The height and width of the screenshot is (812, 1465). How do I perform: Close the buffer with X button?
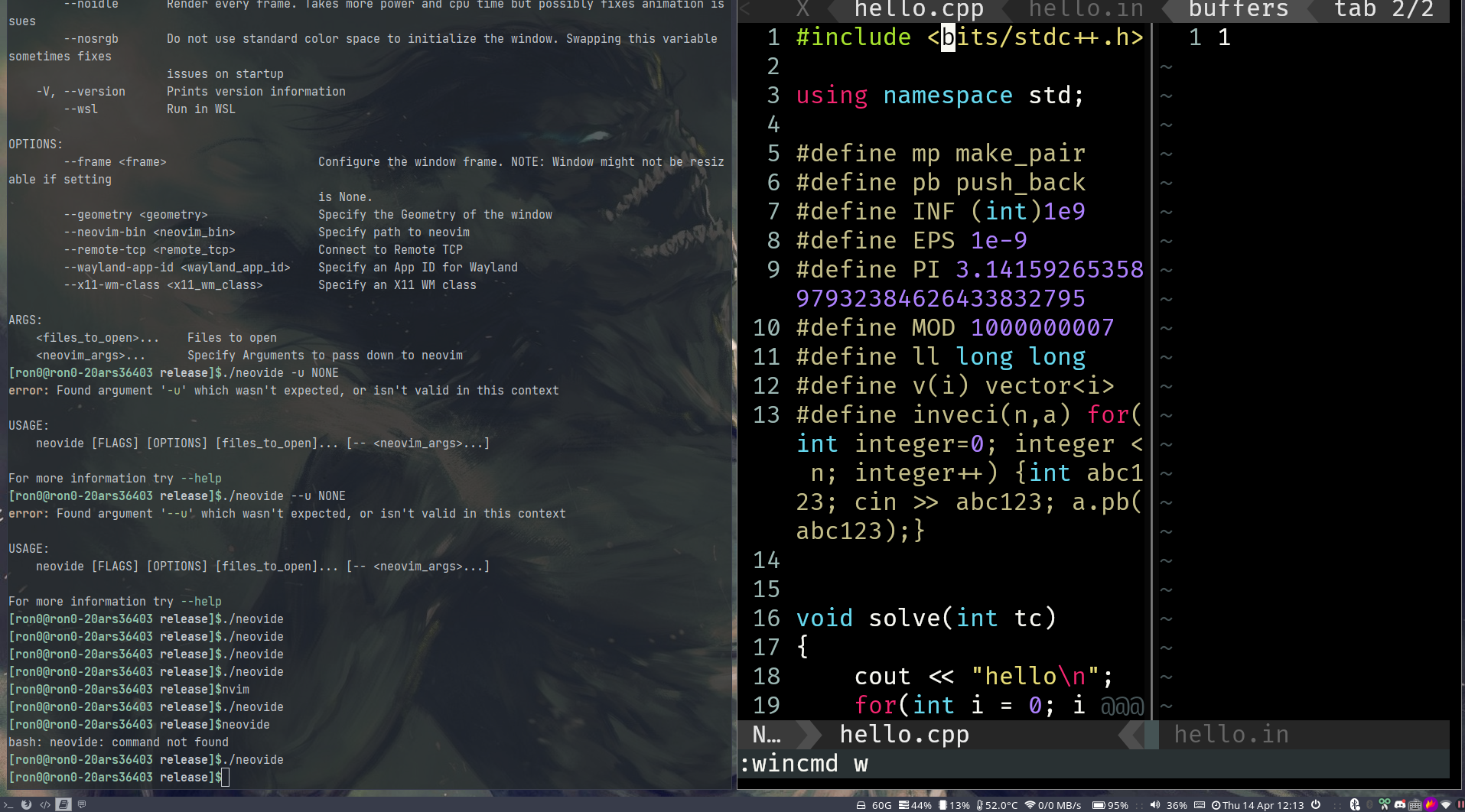tap(802, 9)
